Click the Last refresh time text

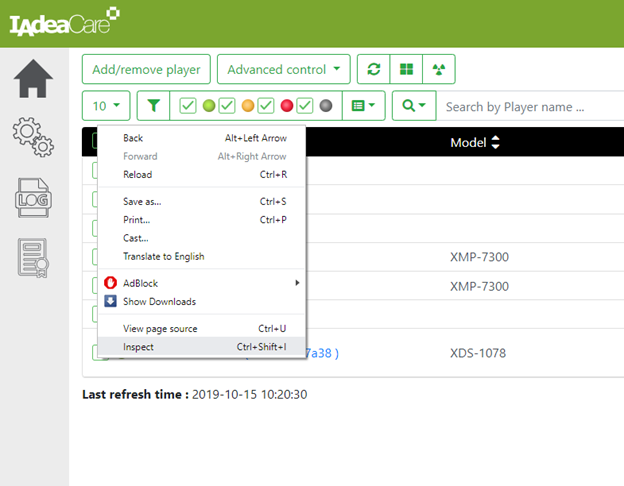click(195, 394)
